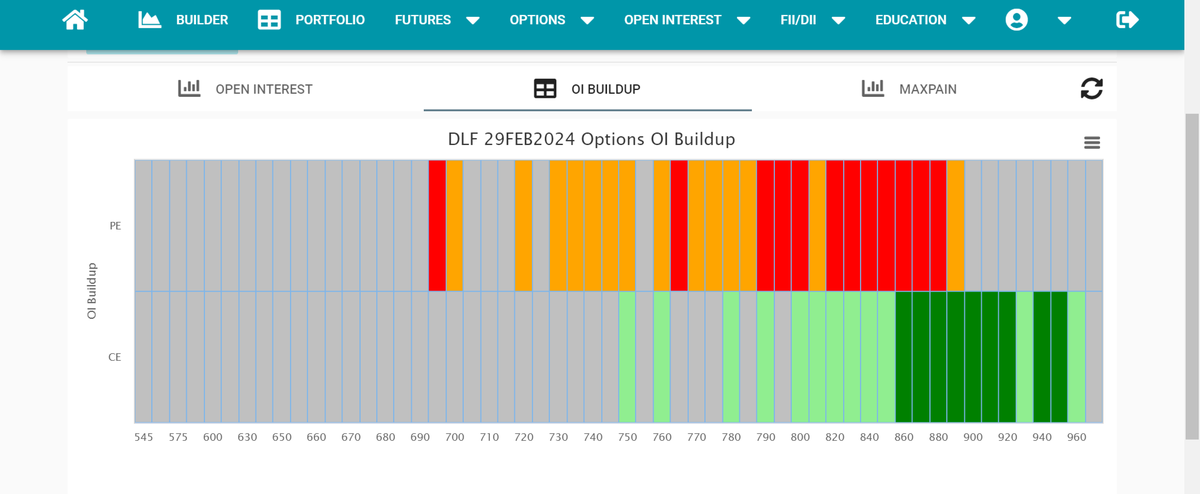Open the FUTURES menu

pos(423,20)
